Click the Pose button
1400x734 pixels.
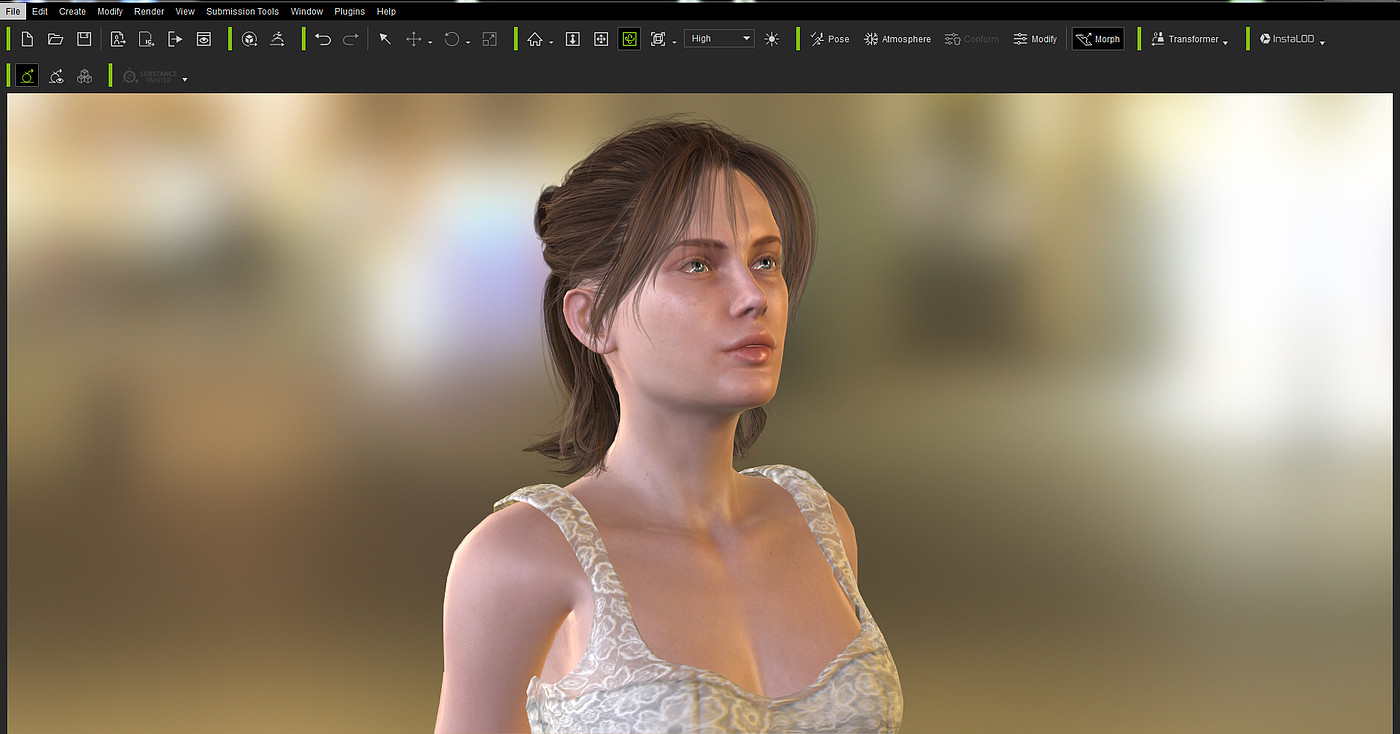tap(829, 39)
